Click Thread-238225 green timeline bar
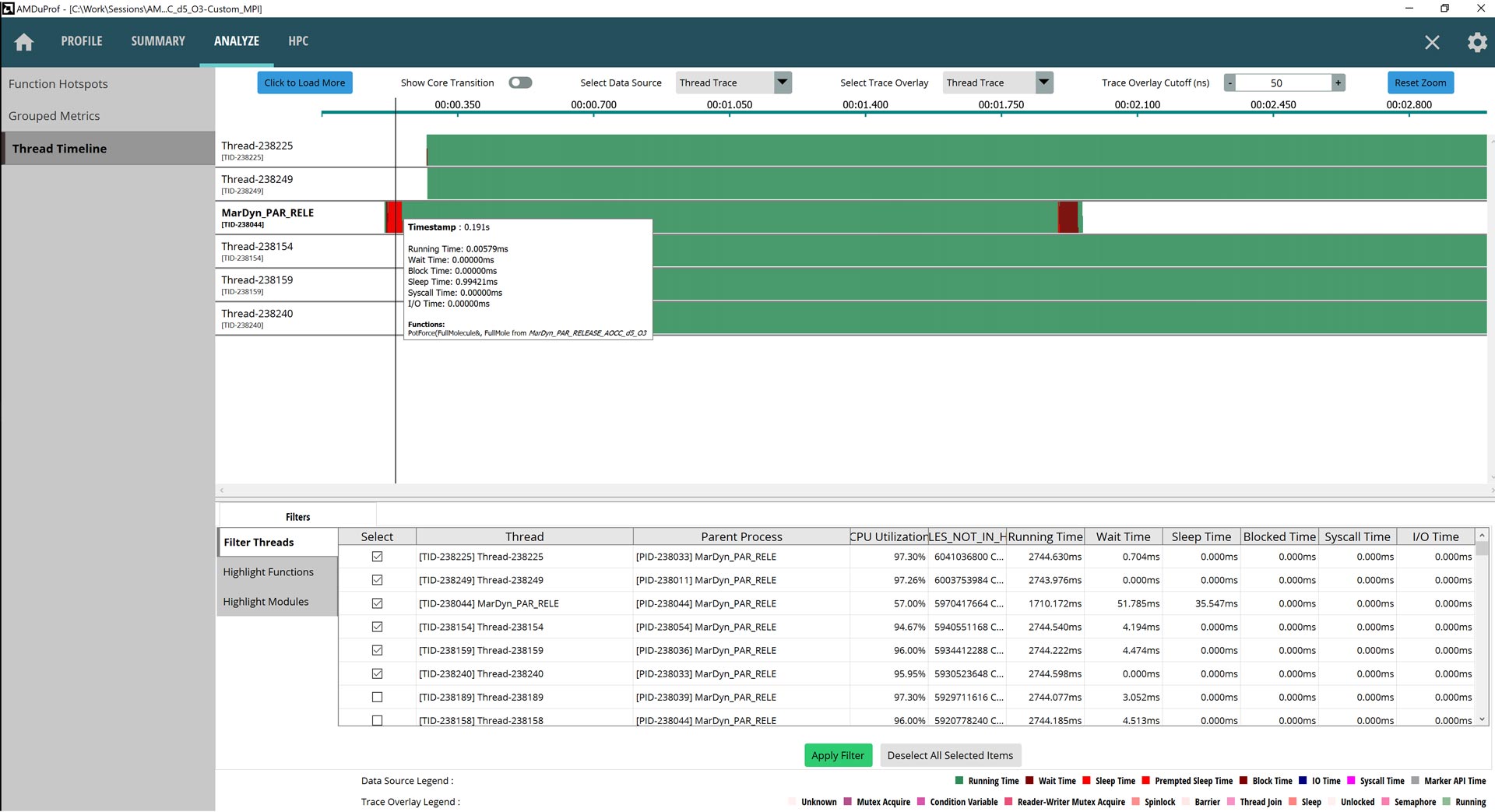This screenshot has width=1495, height=812. point(956,150)
